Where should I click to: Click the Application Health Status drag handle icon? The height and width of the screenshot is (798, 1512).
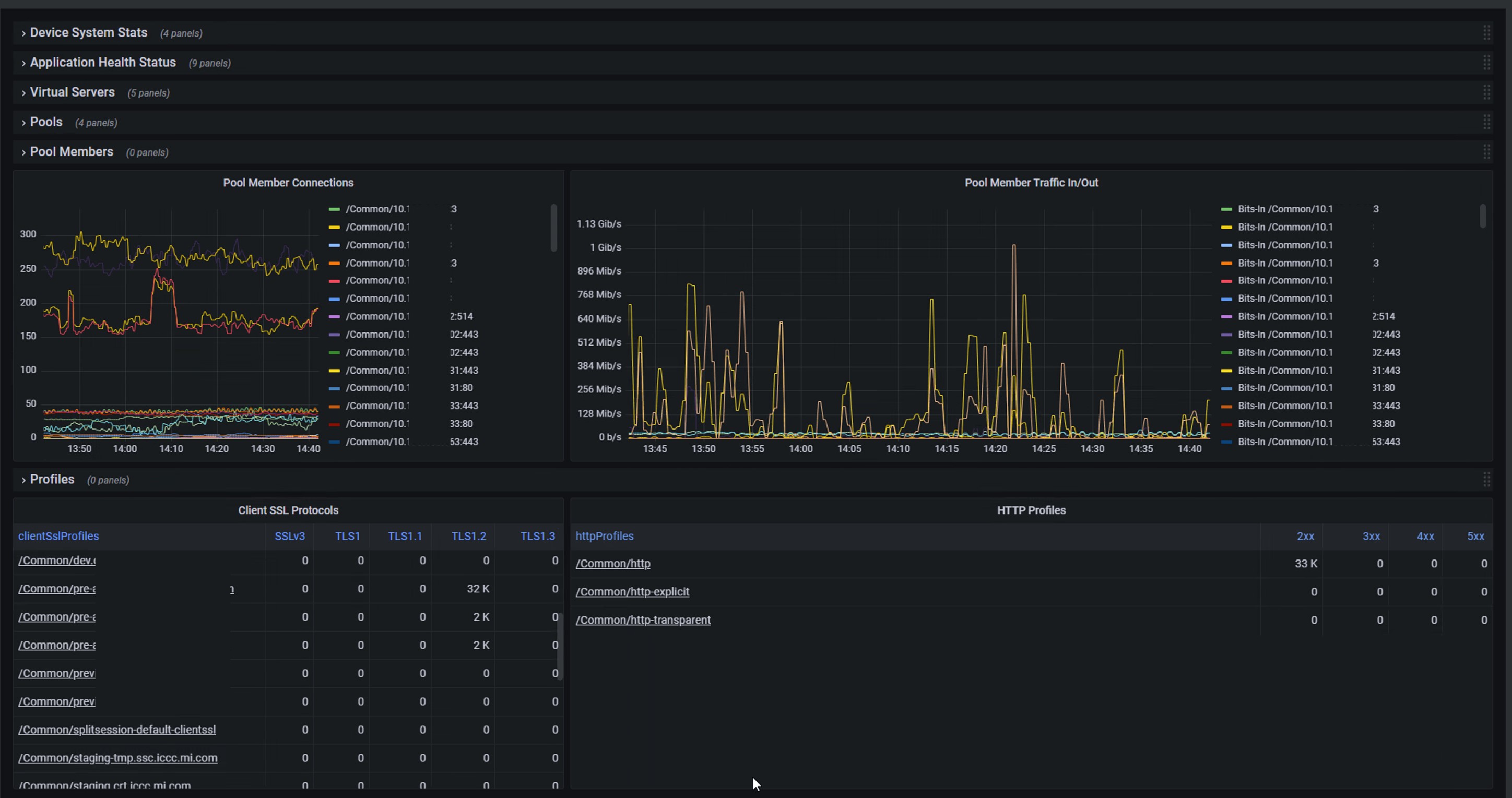(1487, 62)
